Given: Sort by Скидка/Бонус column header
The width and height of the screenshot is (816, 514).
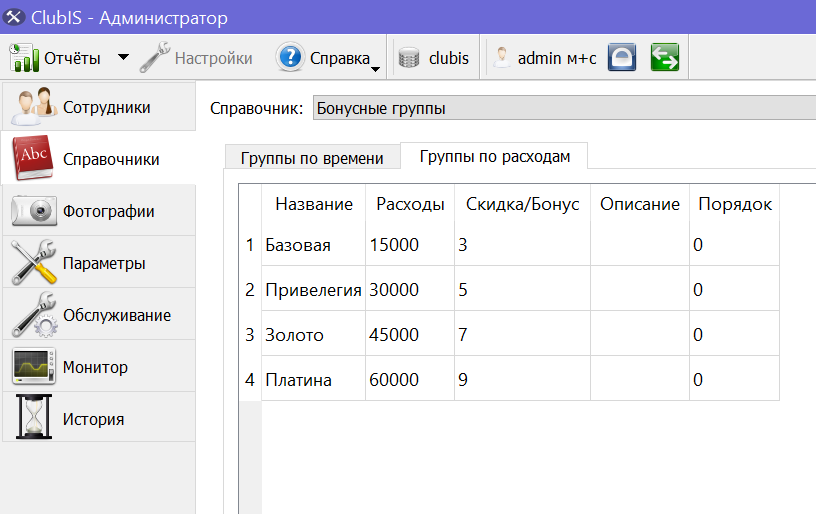Looking at the screenshot, I should tap(522, 204).
